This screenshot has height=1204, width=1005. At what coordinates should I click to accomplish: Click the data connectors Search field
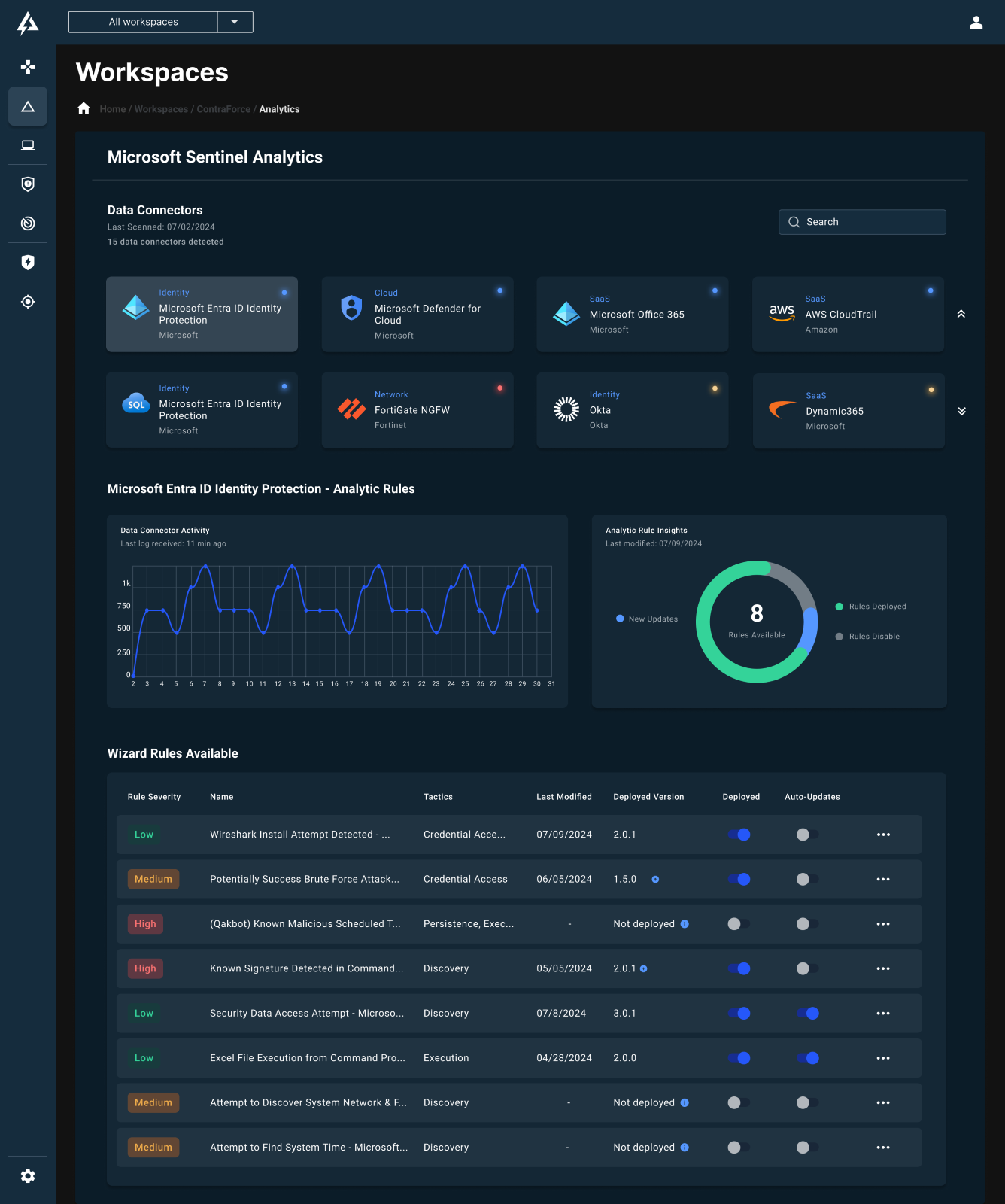pos(862,222)
